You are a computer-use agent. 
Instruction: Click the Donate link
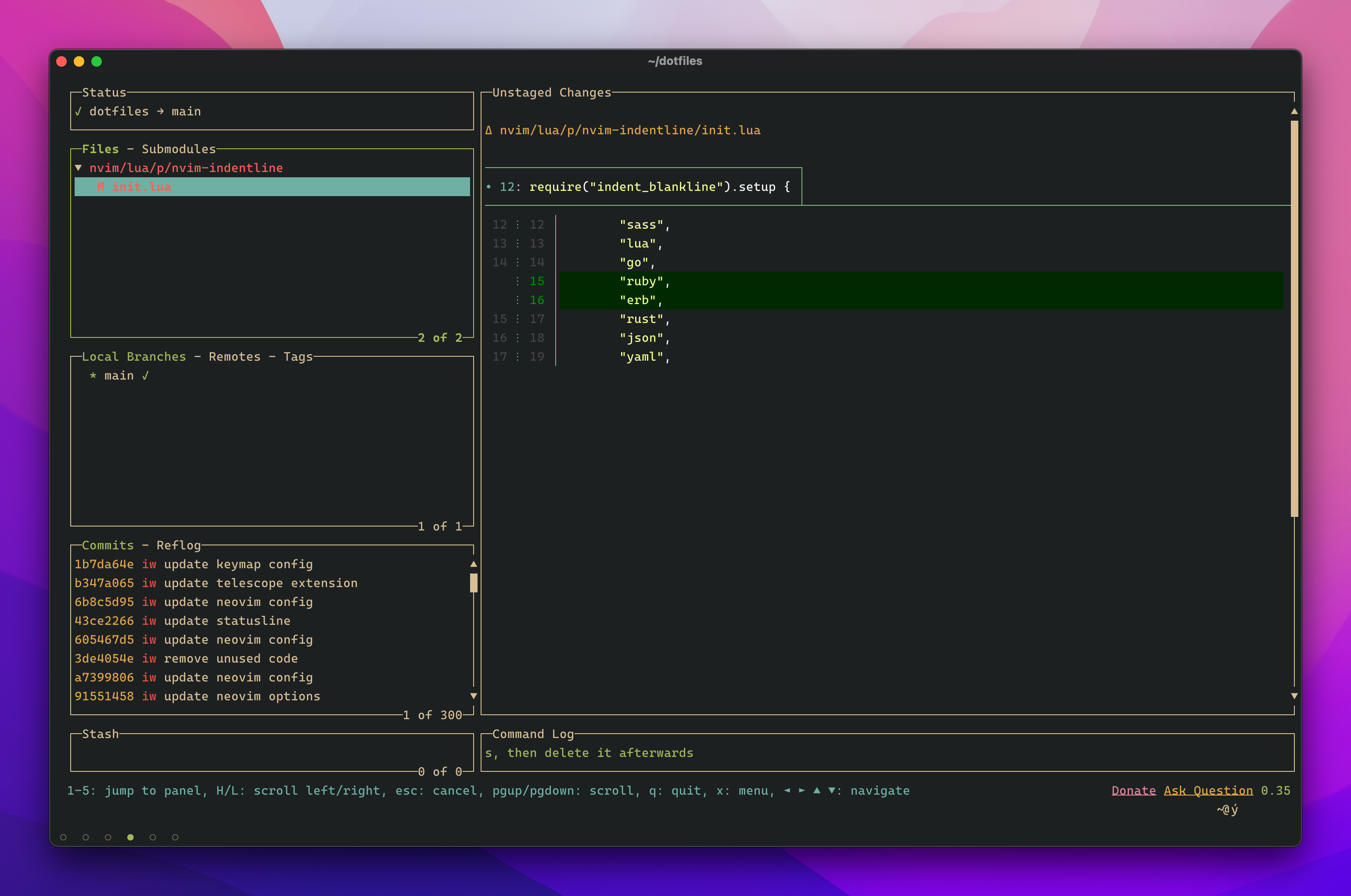(x=1133, y=790)
